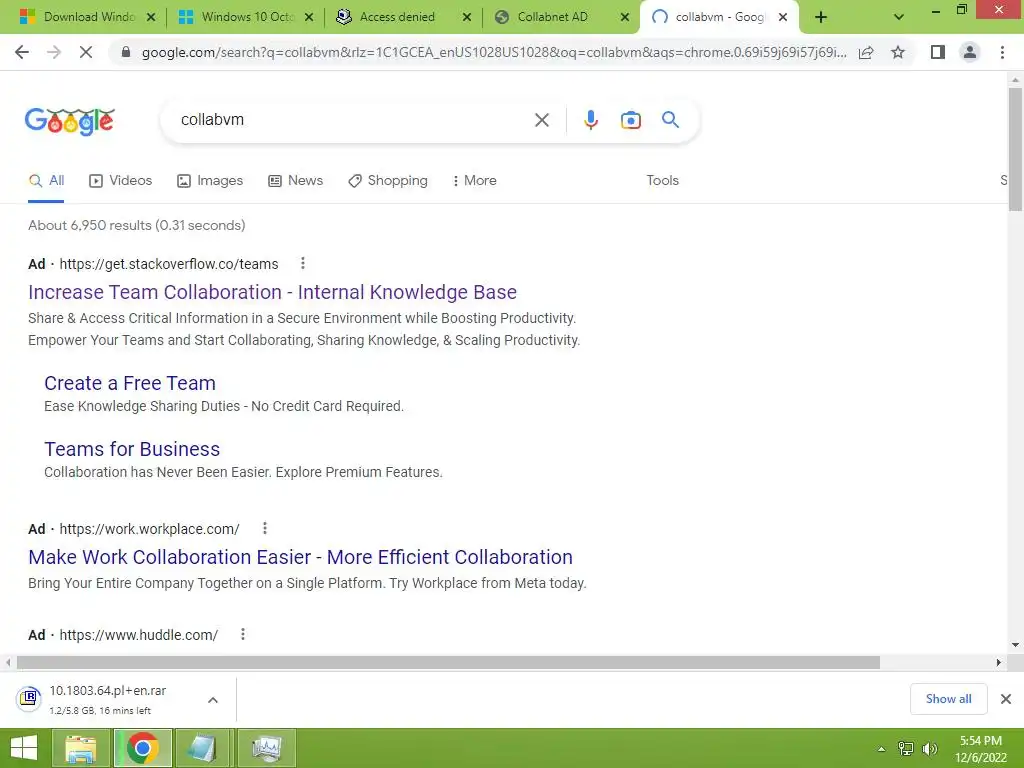The height and width of the screenshot is (768, 1024).
Task: Close the downloads bar
Action: [1006, 699]
